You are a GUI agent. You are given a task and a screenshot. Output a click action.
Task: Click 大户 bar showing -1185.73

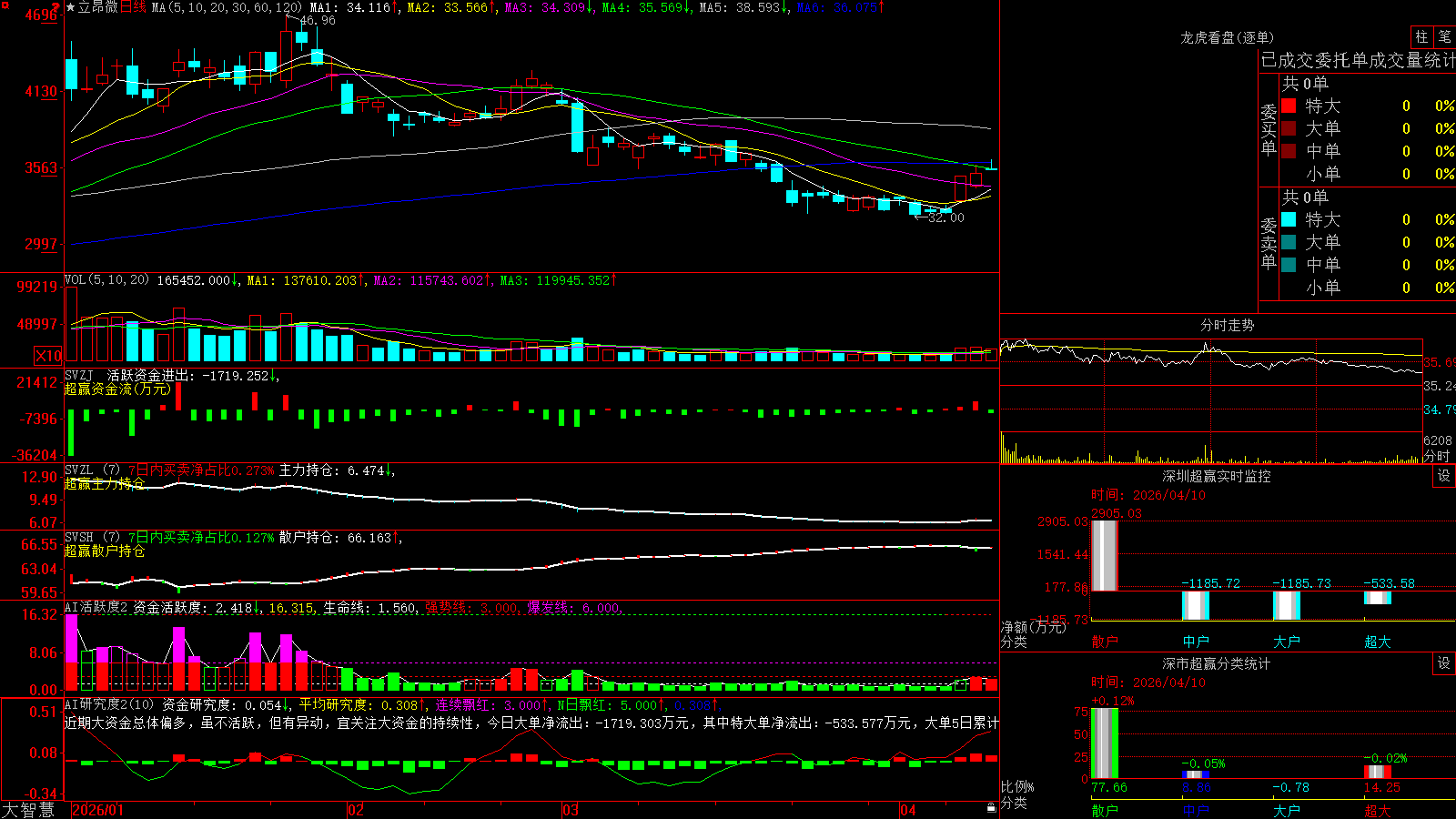coord(1287,605)
